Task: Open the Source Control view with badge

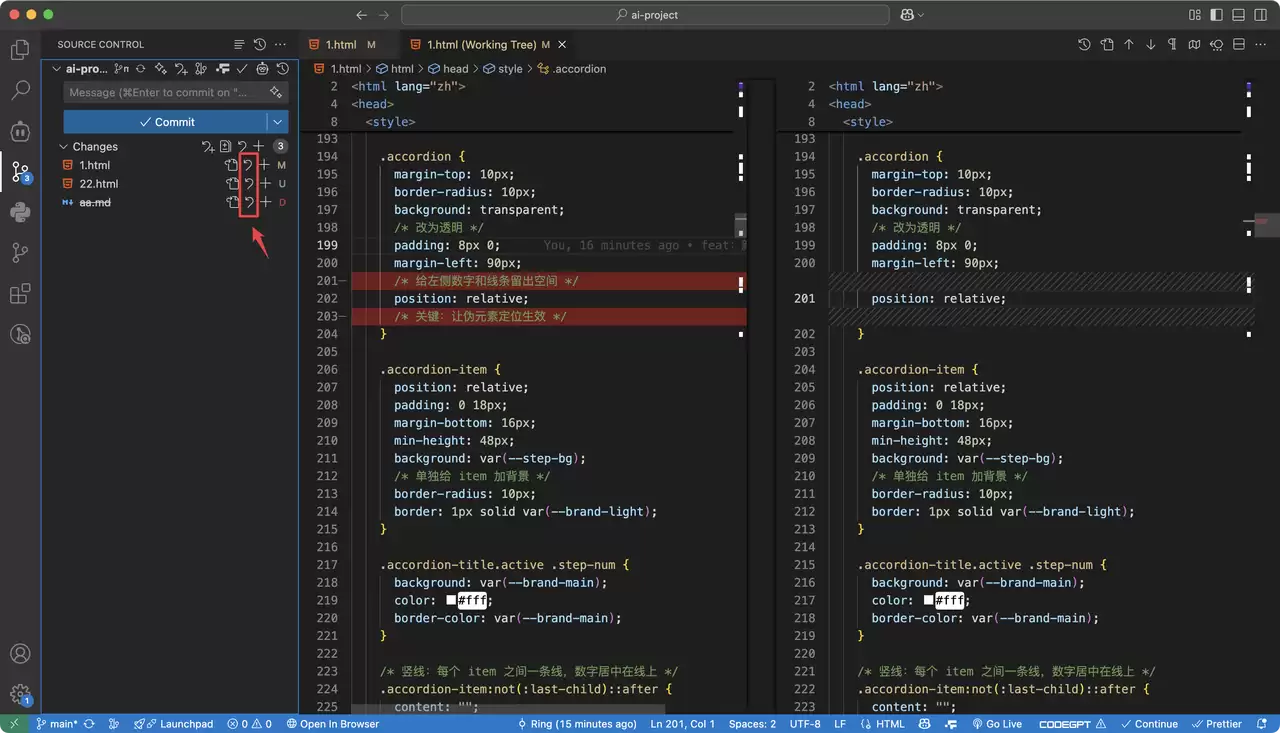Action: [x=20, y=171]
